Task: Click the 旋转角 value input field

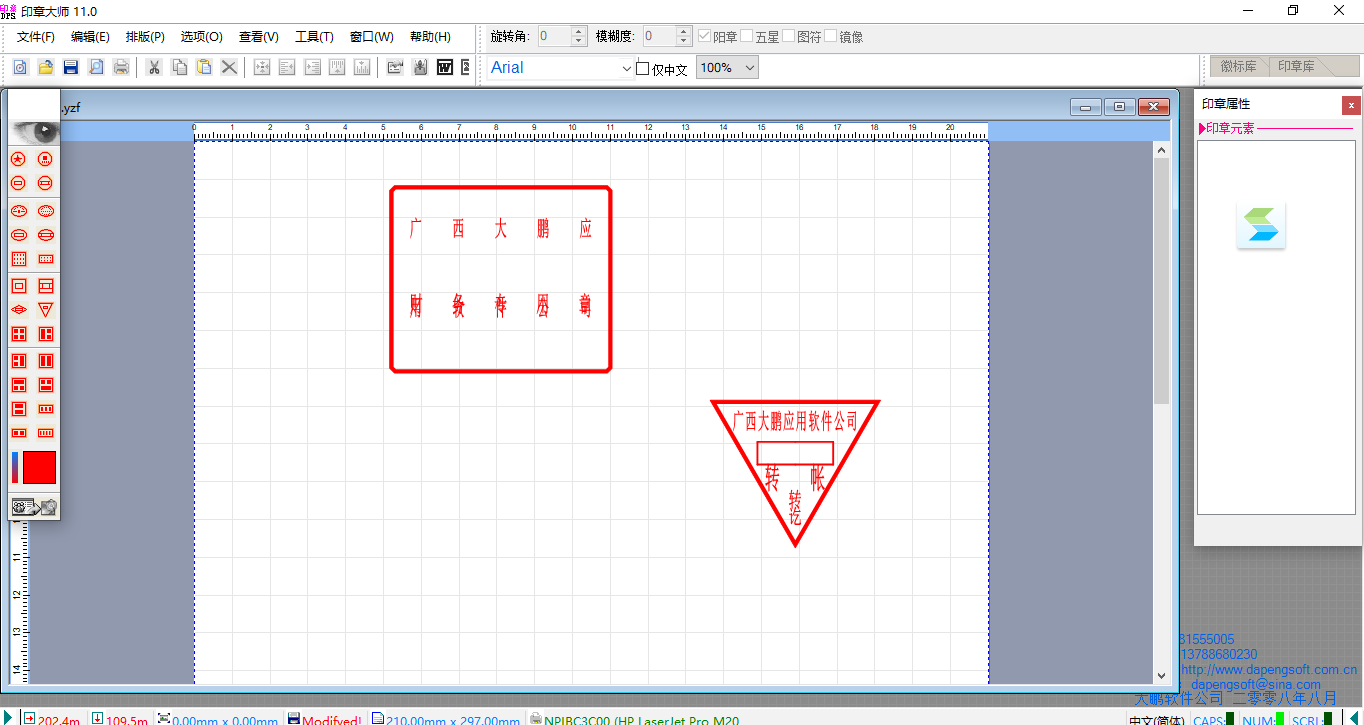Action: coord(555,36)
